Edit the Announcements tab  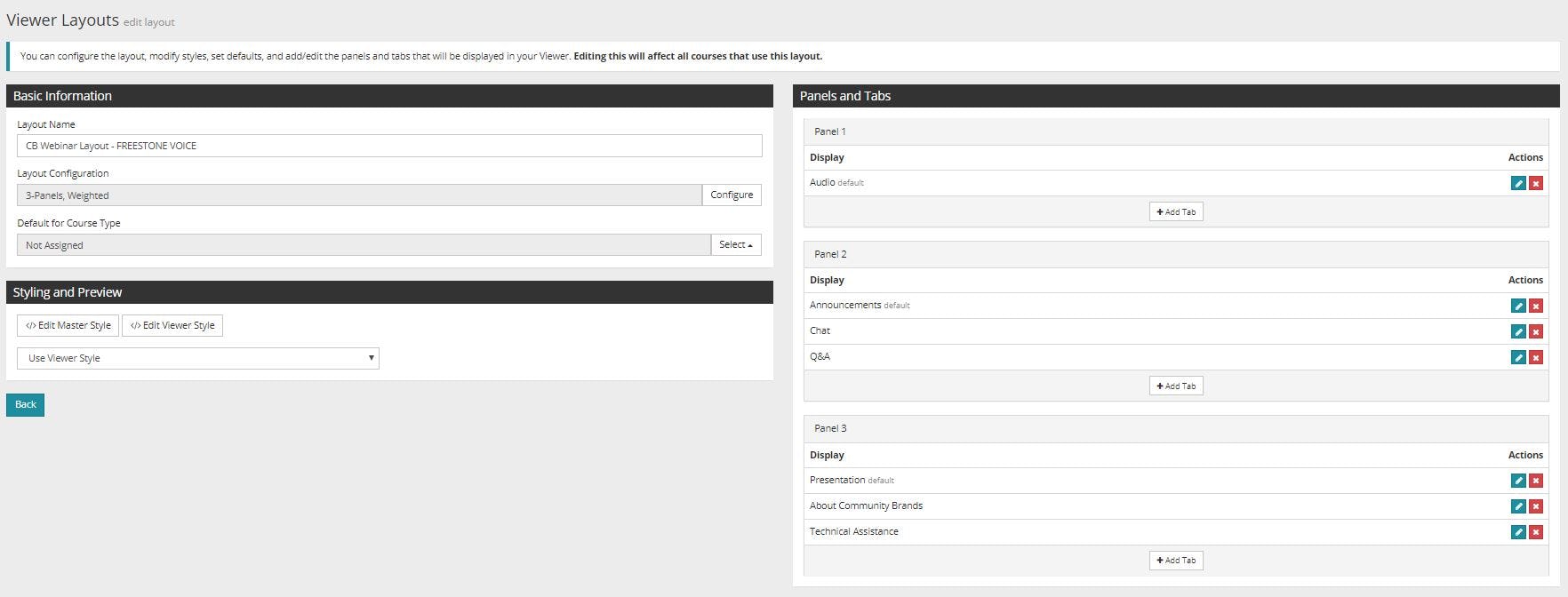coord(1518,306)
